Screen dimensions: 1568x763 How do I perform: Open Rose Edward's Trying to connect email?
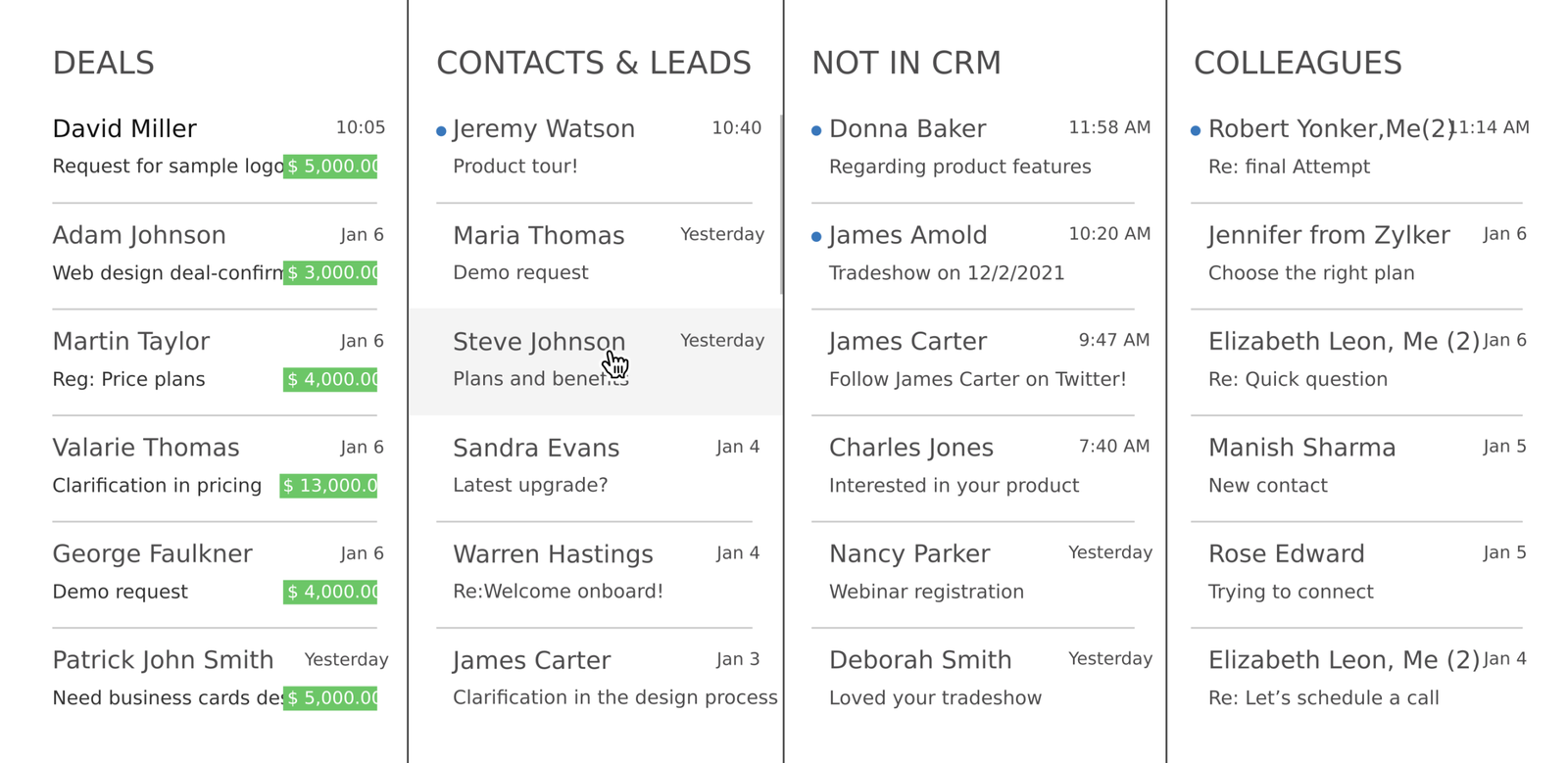click(1358, 573)
